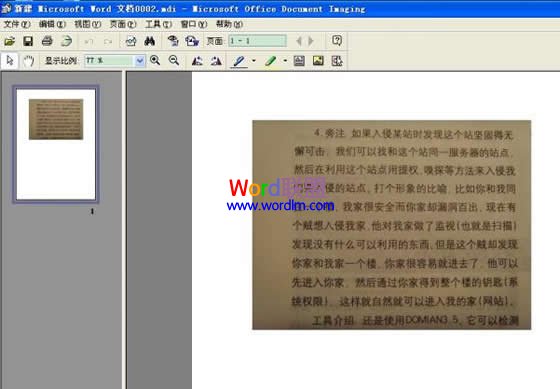Click the Insert Text Box icon

(299, 61)
